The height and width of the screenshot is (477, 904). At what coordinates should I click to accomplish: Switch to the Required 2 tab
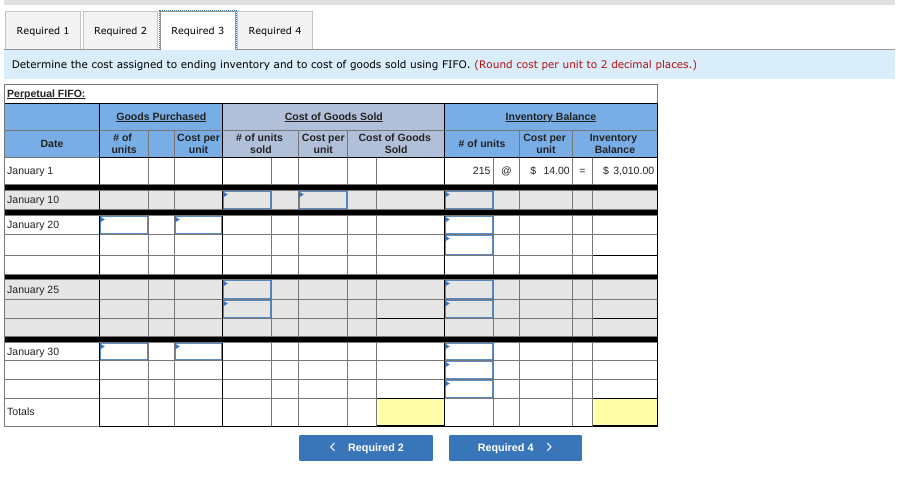(x=120, y=31)
